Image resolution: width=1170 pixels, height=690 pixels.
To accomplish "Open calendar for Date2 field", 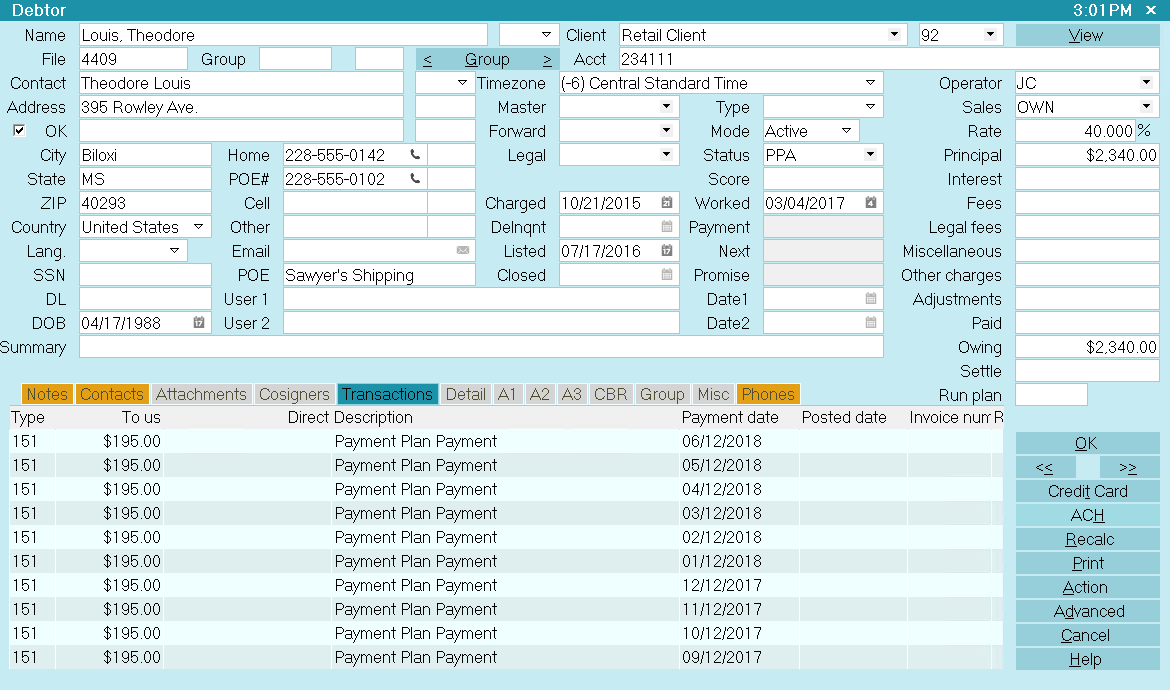I will [871, 323].
